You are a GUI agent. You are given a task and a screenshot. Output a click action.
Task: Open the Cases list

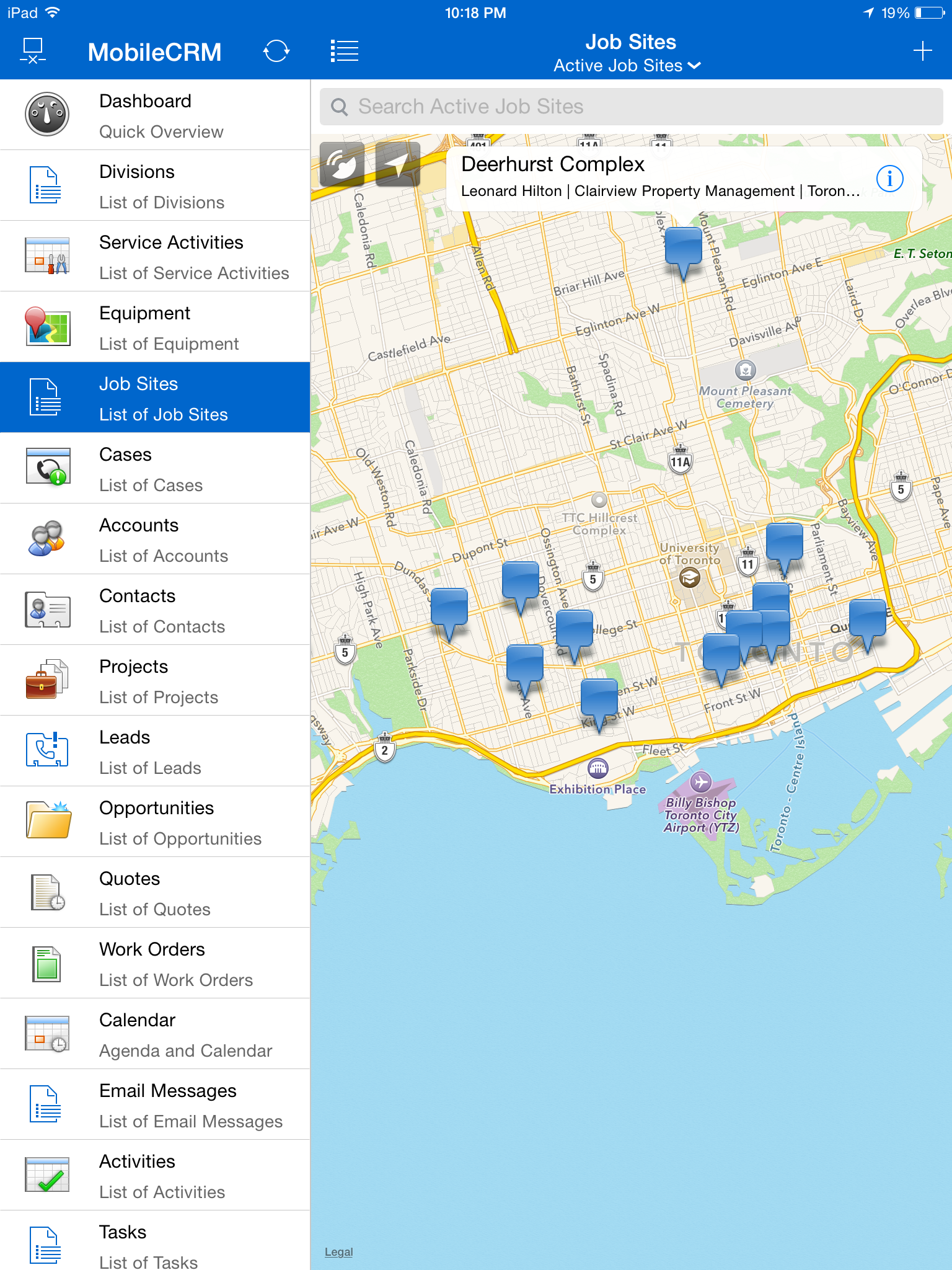click(155, 468)
